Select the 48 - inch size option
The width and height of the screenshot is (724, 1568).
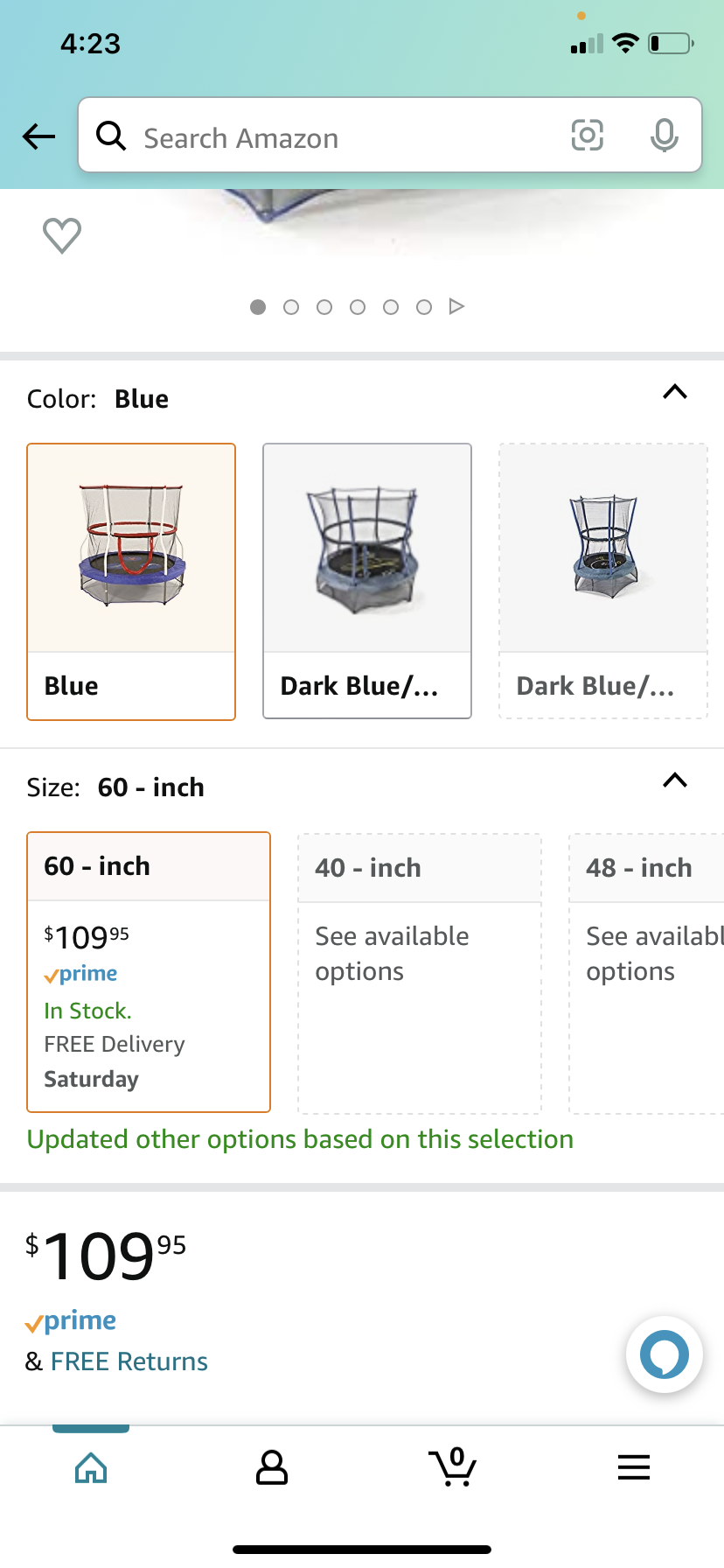(647, 971)
